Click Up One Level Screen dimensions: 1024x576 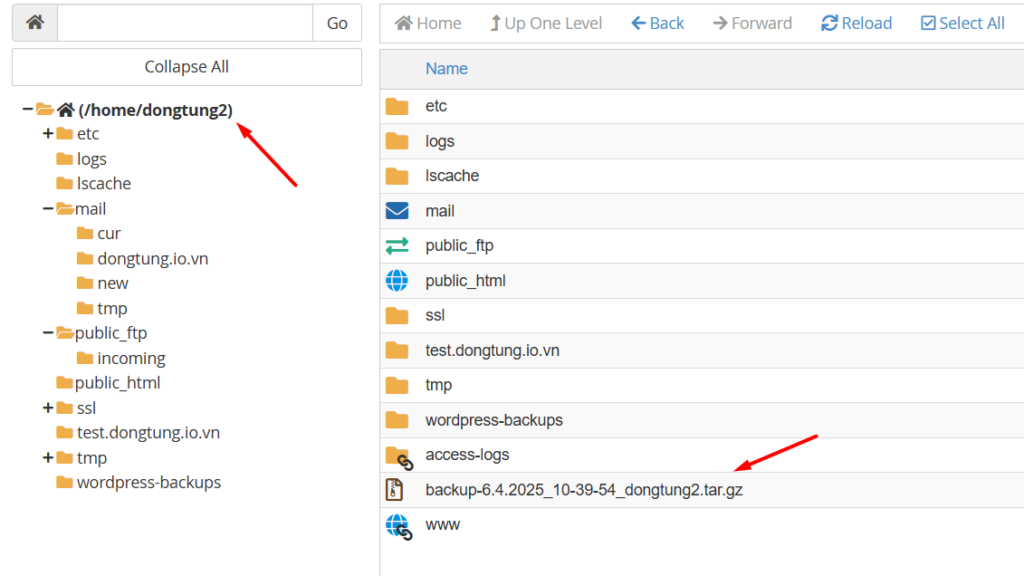coord(545,24)
